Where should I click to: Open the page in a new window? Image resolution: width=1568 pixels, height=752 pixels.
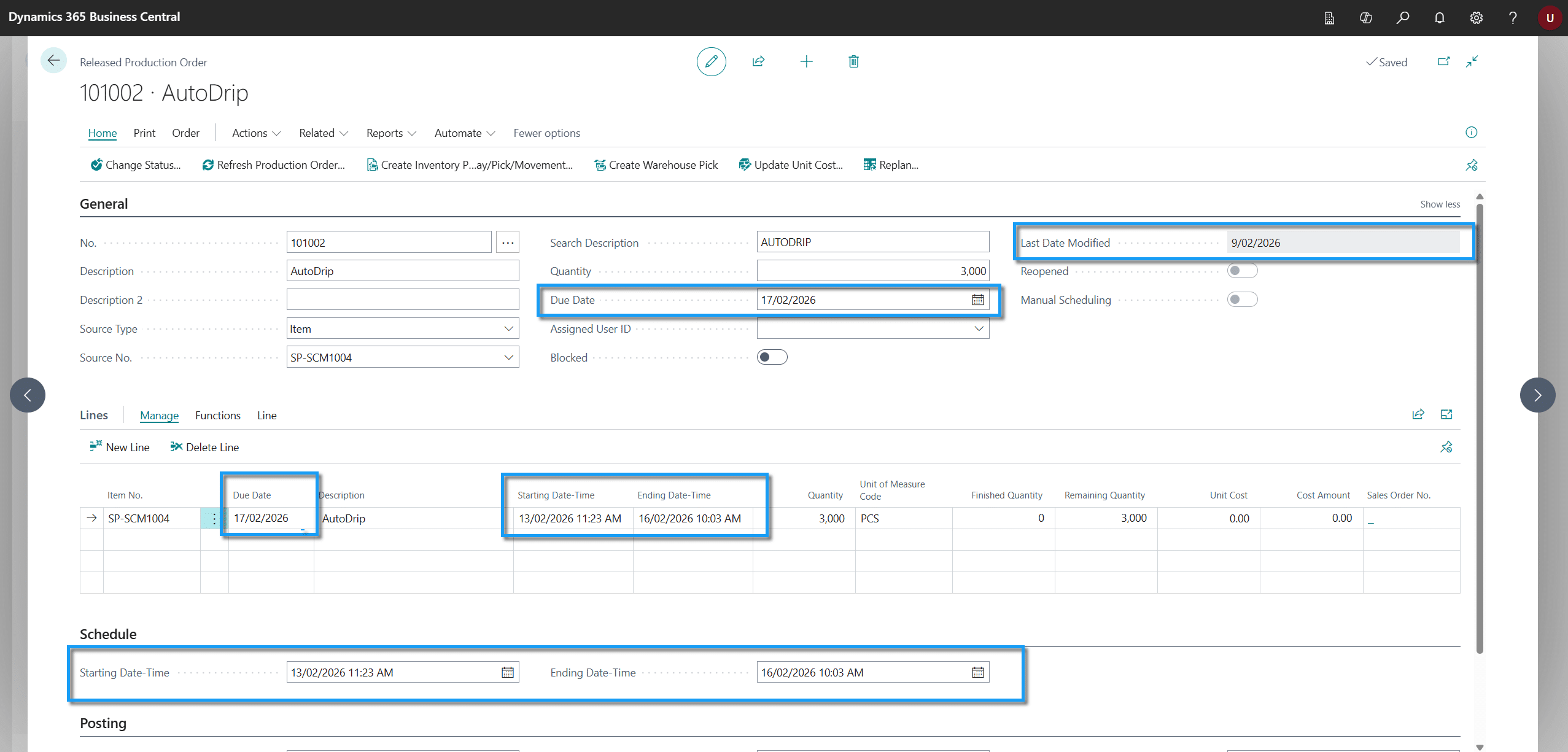[x=1443, y=61]
